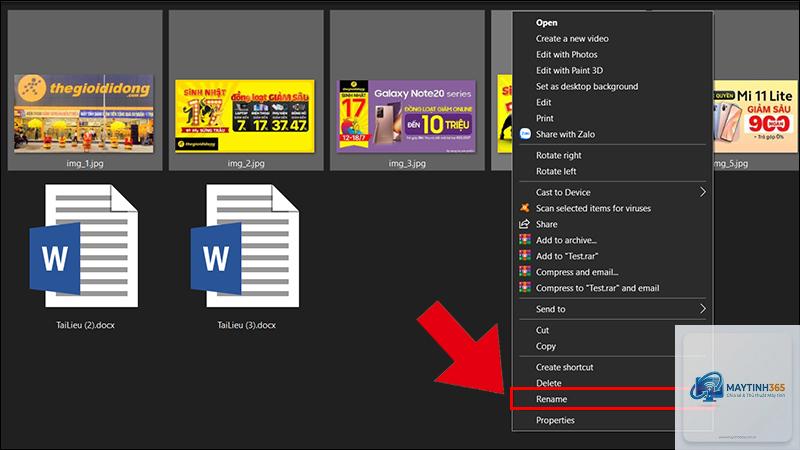Expand the Cast to Device submenu arrow

click(703, 192)
